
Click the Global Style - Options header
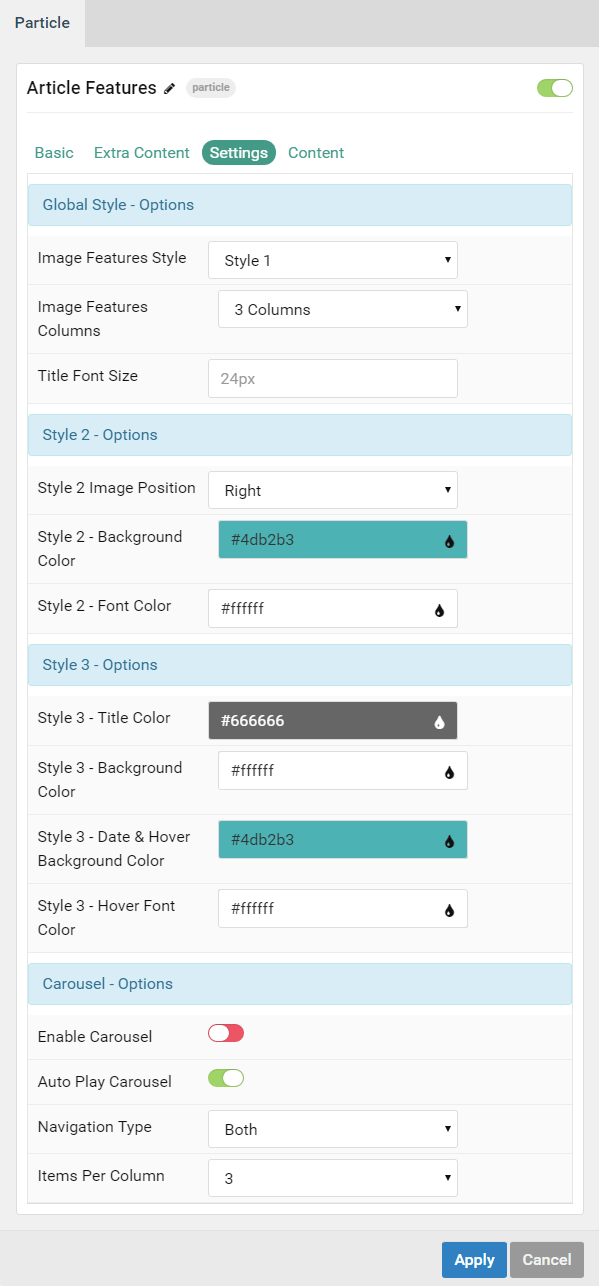[300, 205]
